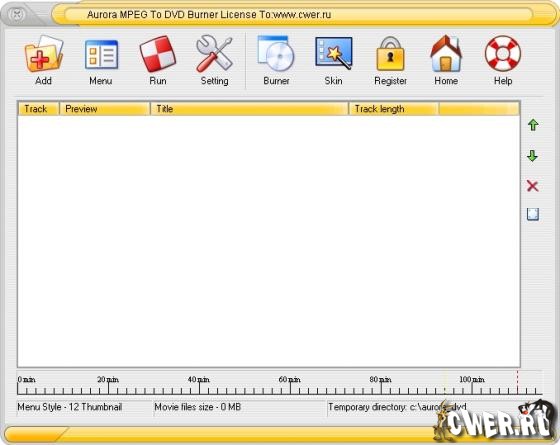The image size is (560, 445).
Task: Move track down with green arrow
Action: click(x=532, y=156)
